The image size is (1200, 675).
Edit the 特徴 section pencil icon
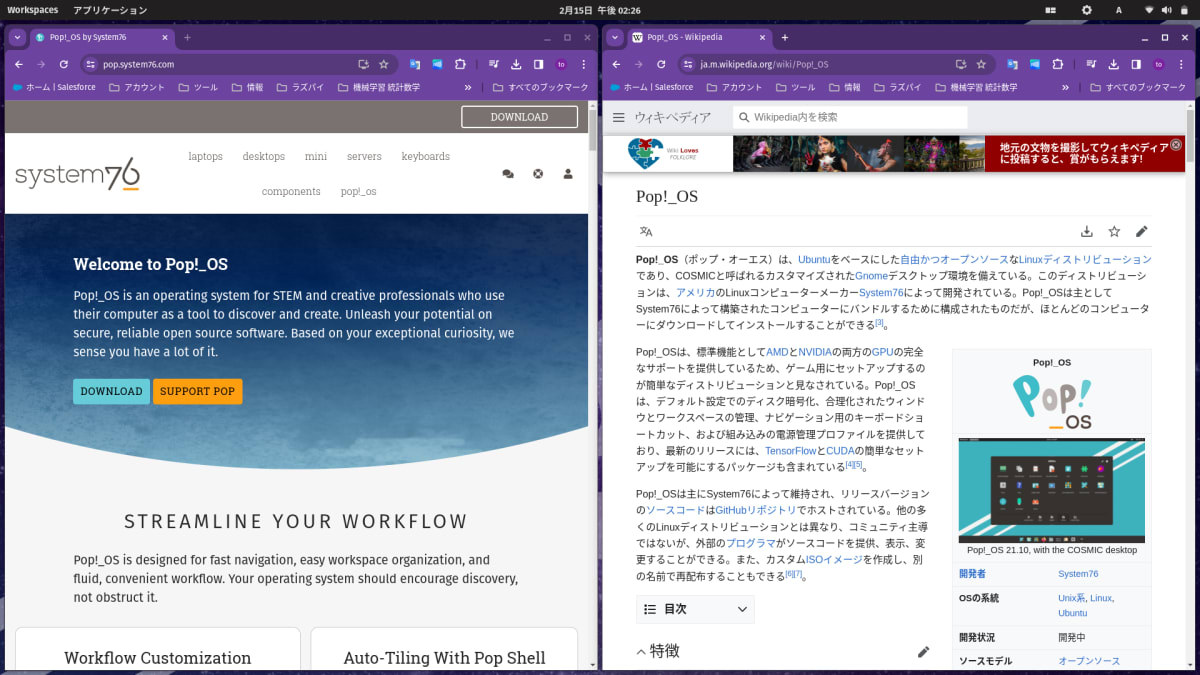923,652
